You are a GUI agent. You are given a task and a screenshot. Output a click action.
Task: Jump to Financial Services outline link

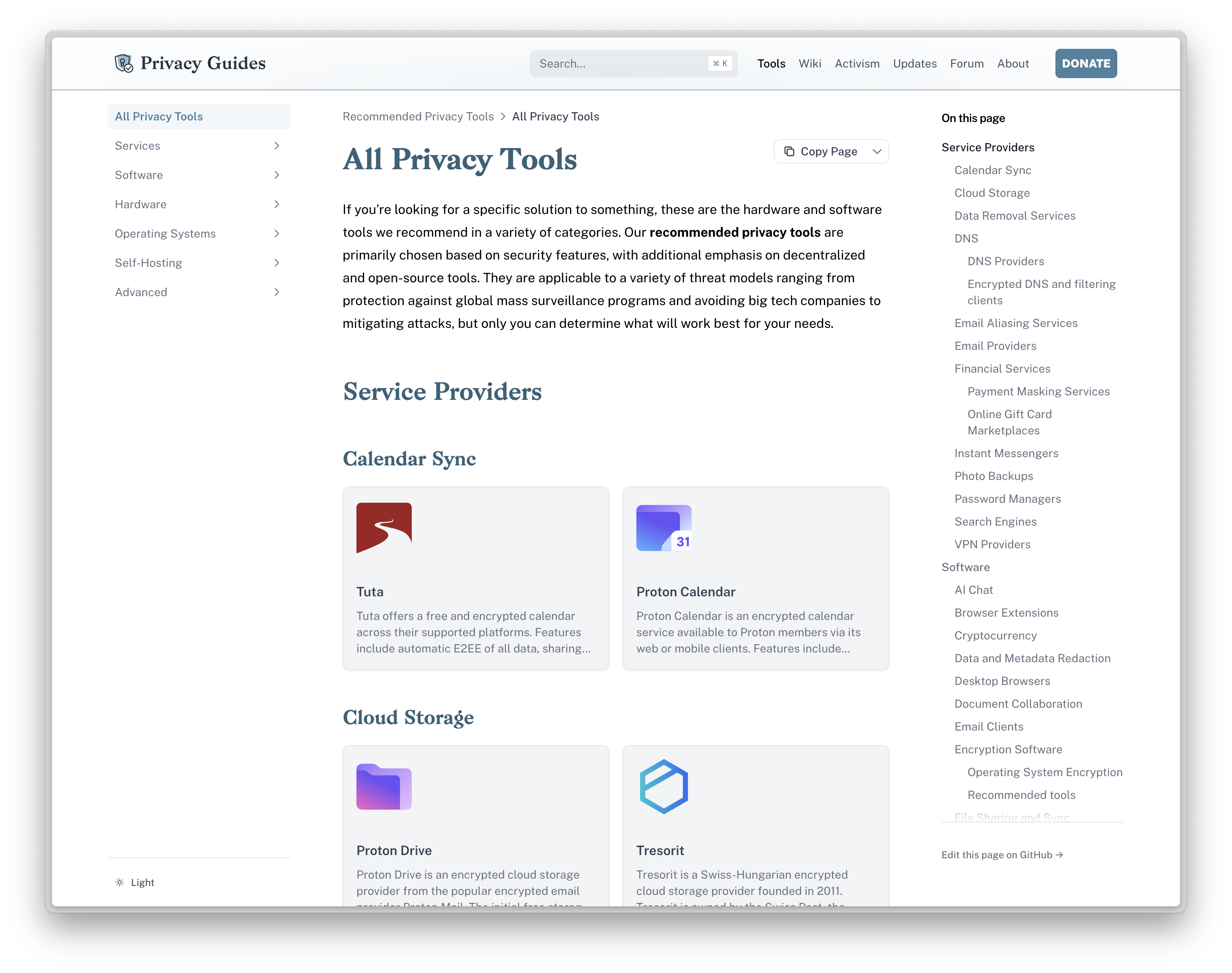[x=1003, y=369]
